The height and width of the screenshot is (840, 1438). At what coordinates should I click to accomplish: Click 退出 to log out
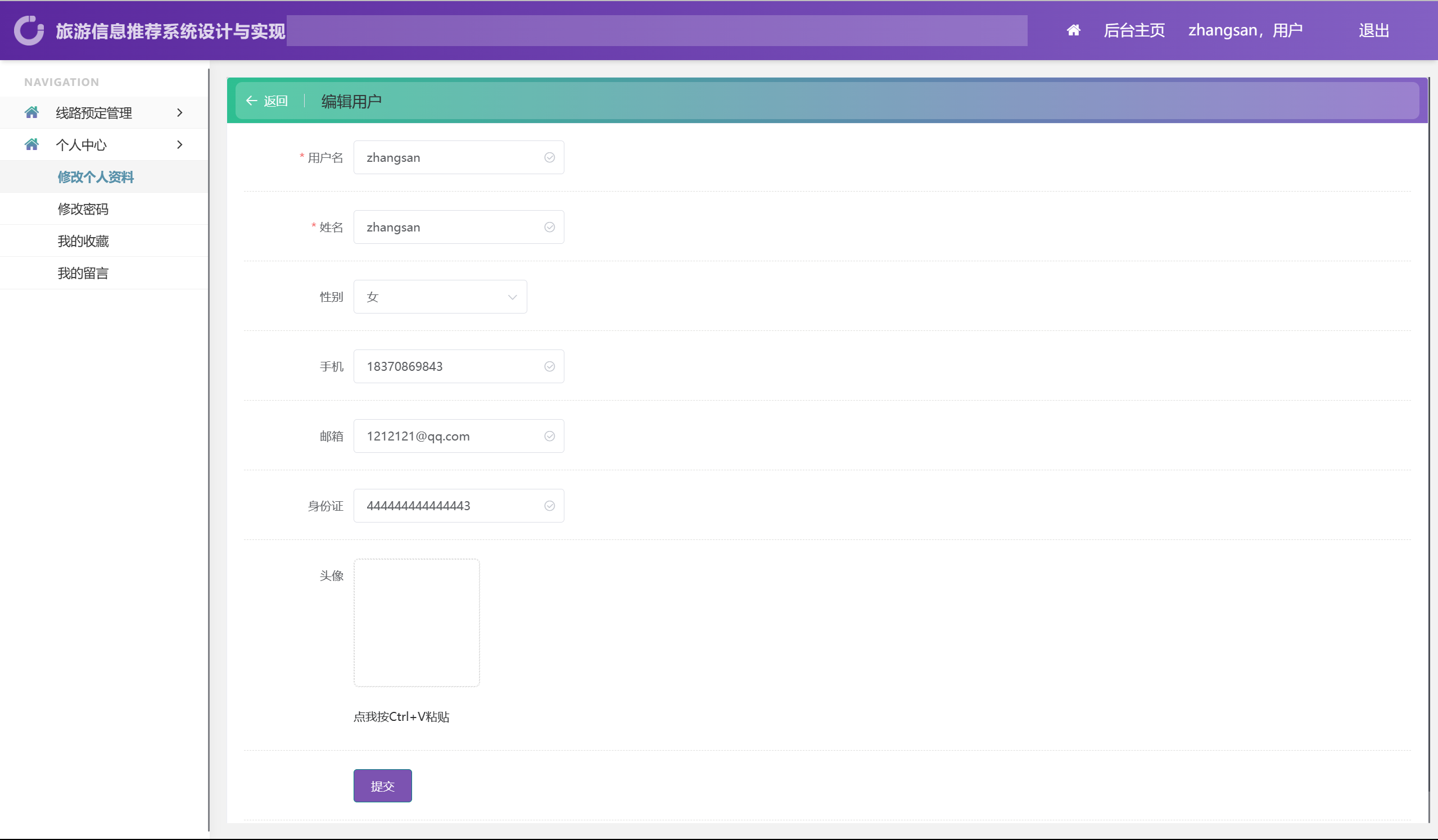pyautogui.click(x=1373, y=30)
